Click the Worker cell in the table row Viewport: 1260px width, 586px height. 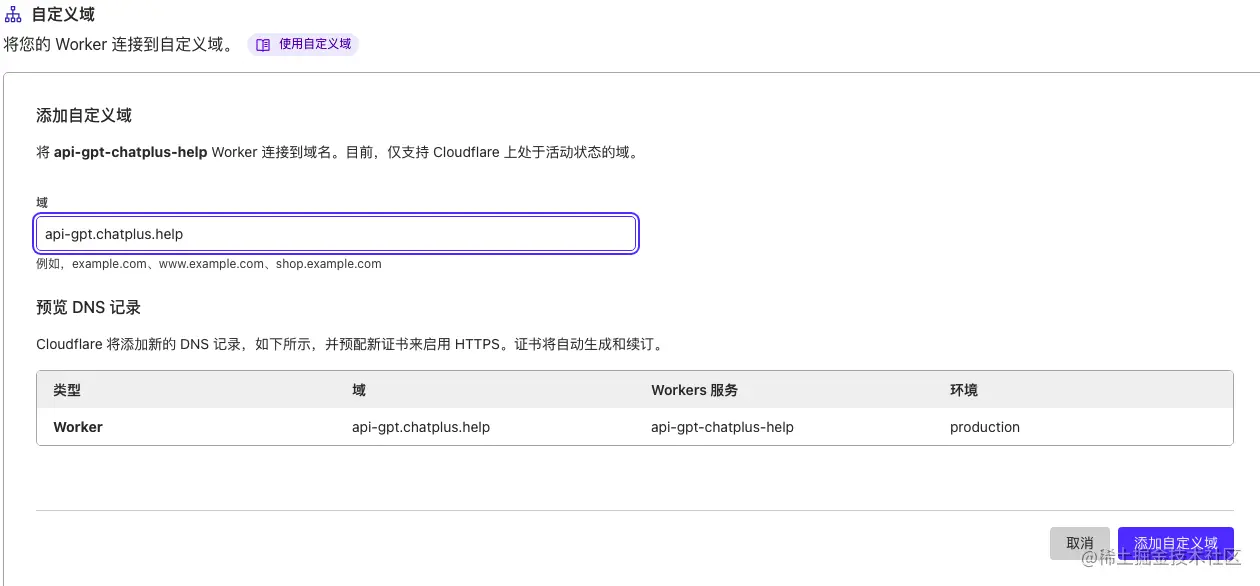click(78, 427)
